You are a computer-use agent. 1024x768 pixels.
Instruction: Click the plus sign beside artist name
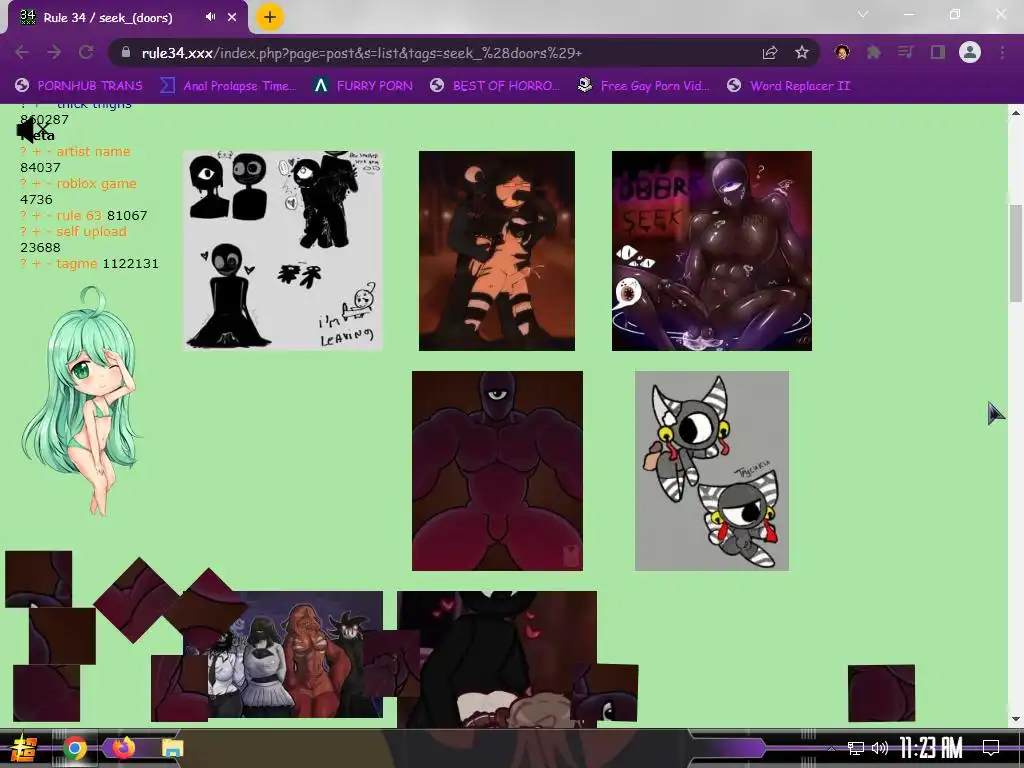[x=37, y=152]
